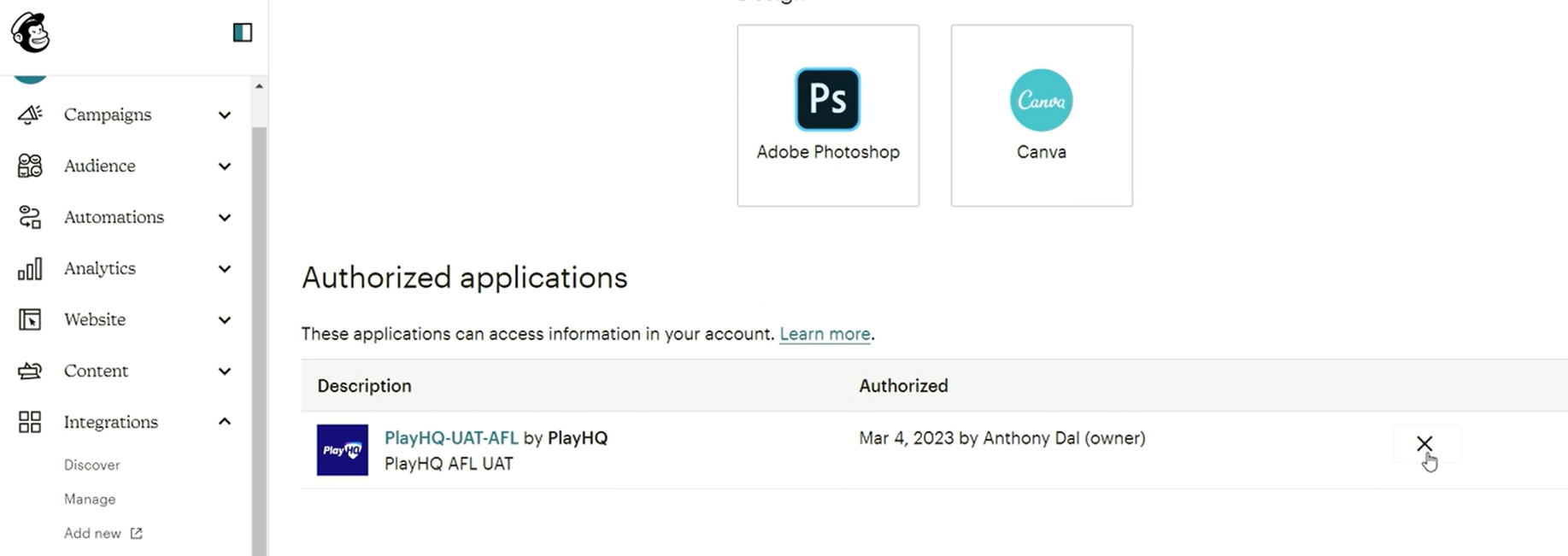Select the Adobe Photoshop integration card

point(828,115)
